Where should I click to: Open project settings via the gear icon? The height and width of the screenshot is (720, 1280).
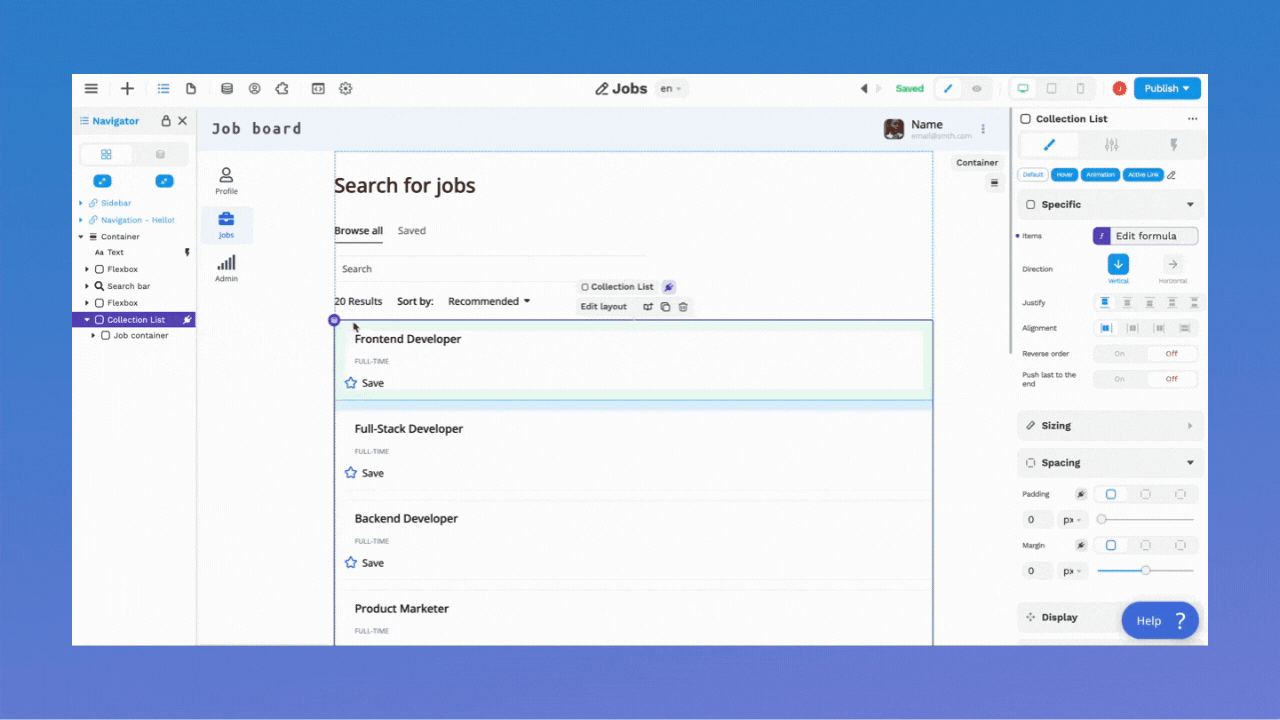coord(345,88)
